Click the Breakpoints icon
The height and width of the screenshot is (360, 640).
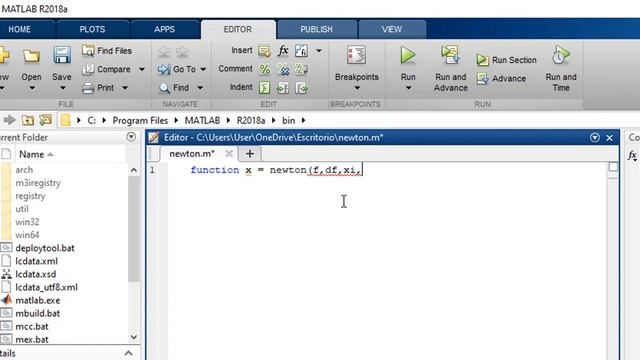coord(356,55)
